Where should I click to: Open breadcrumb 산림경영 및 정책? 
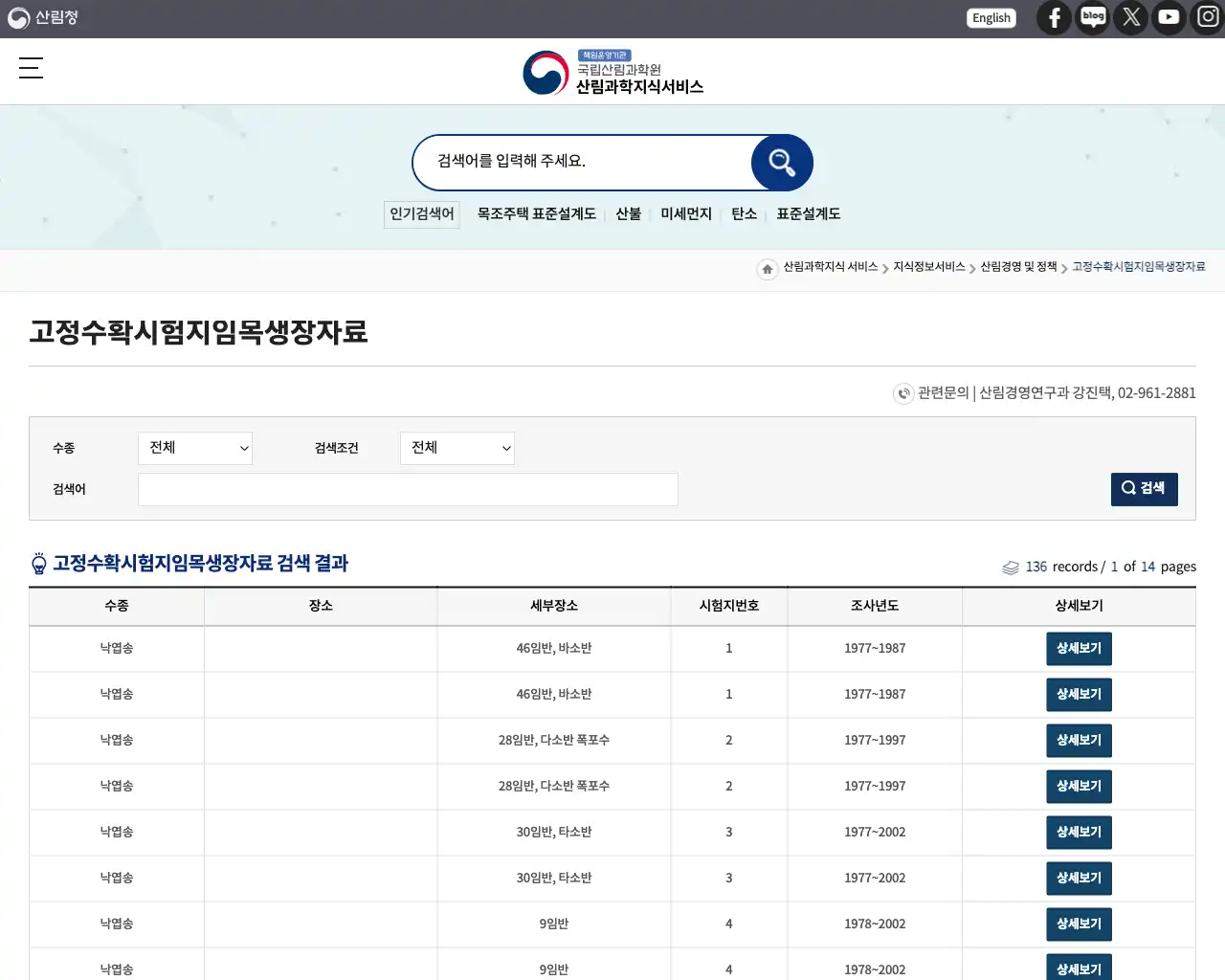(x=1018, y=267)
